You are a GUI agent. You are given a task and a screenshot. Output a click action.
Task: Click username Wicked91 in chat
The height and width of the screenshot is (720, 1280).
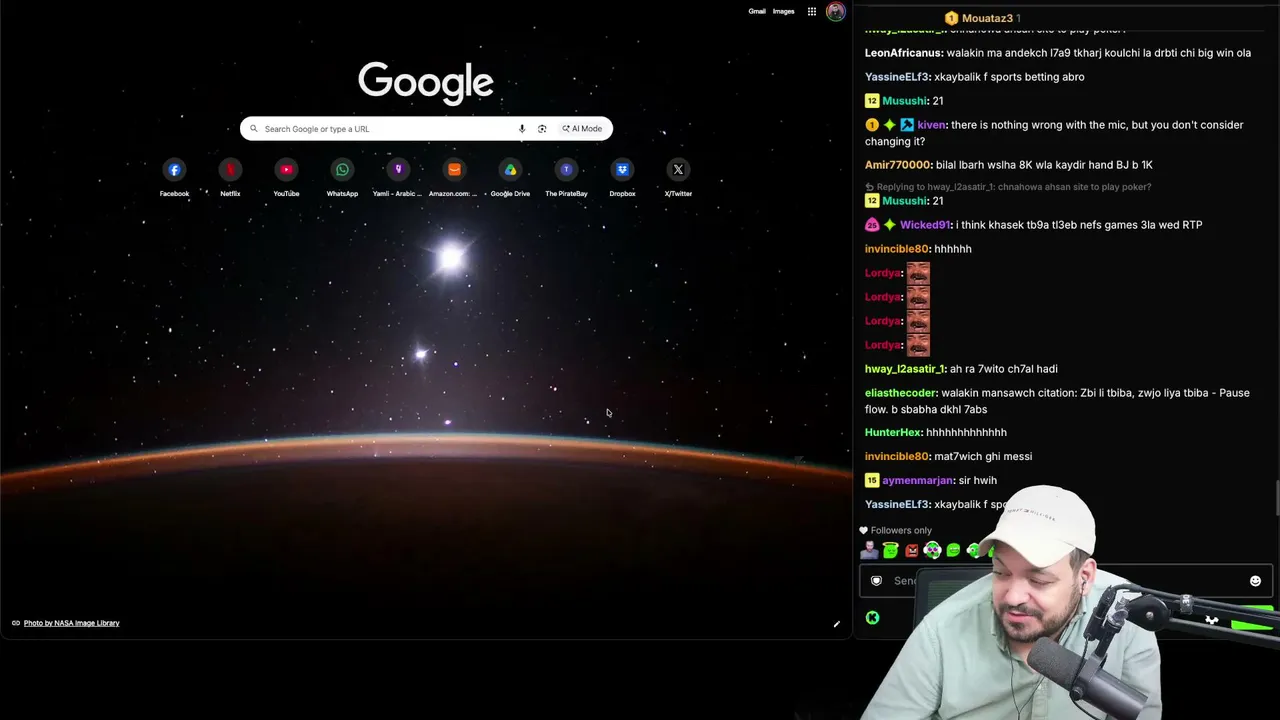(x=924, y=225)
